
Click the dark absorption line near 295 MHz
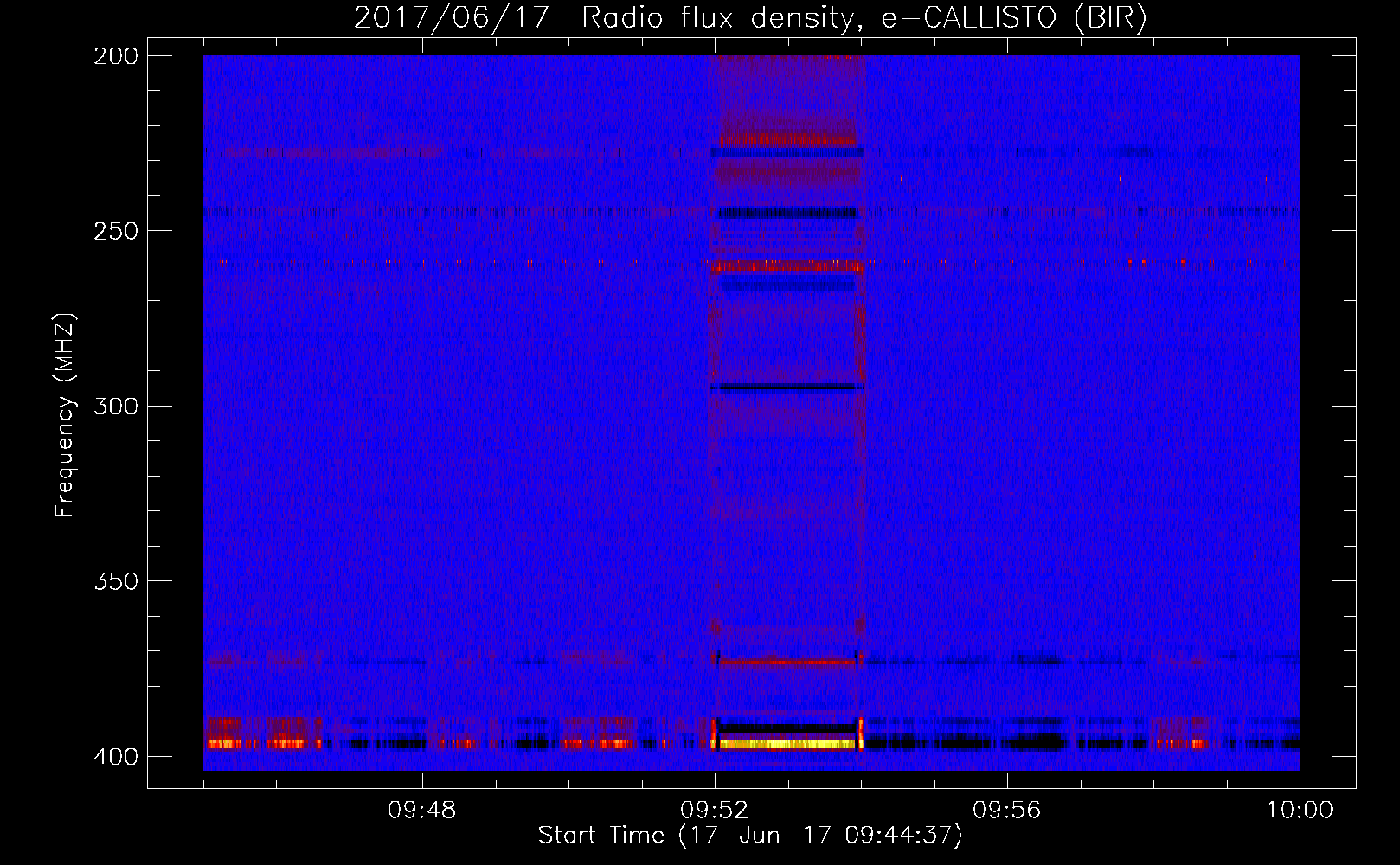(x=787, y=388)
